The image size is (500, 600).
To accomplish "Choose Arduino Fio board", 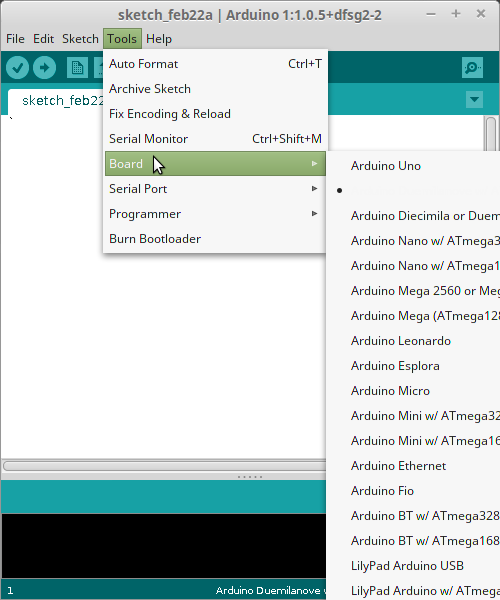I will [414, 491].
